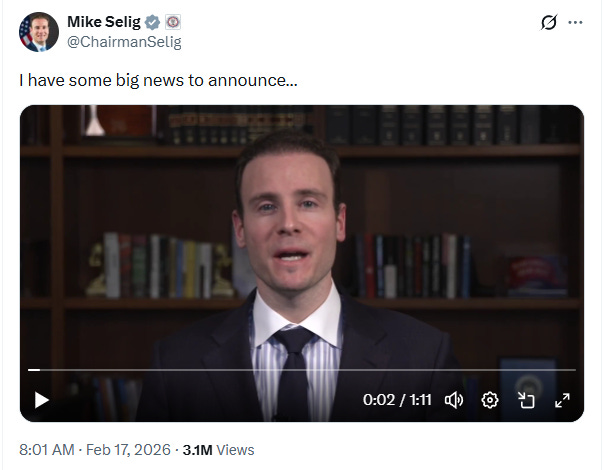Click the blue verified checkmark badge

pyautogui.click(x=153, y=22)
